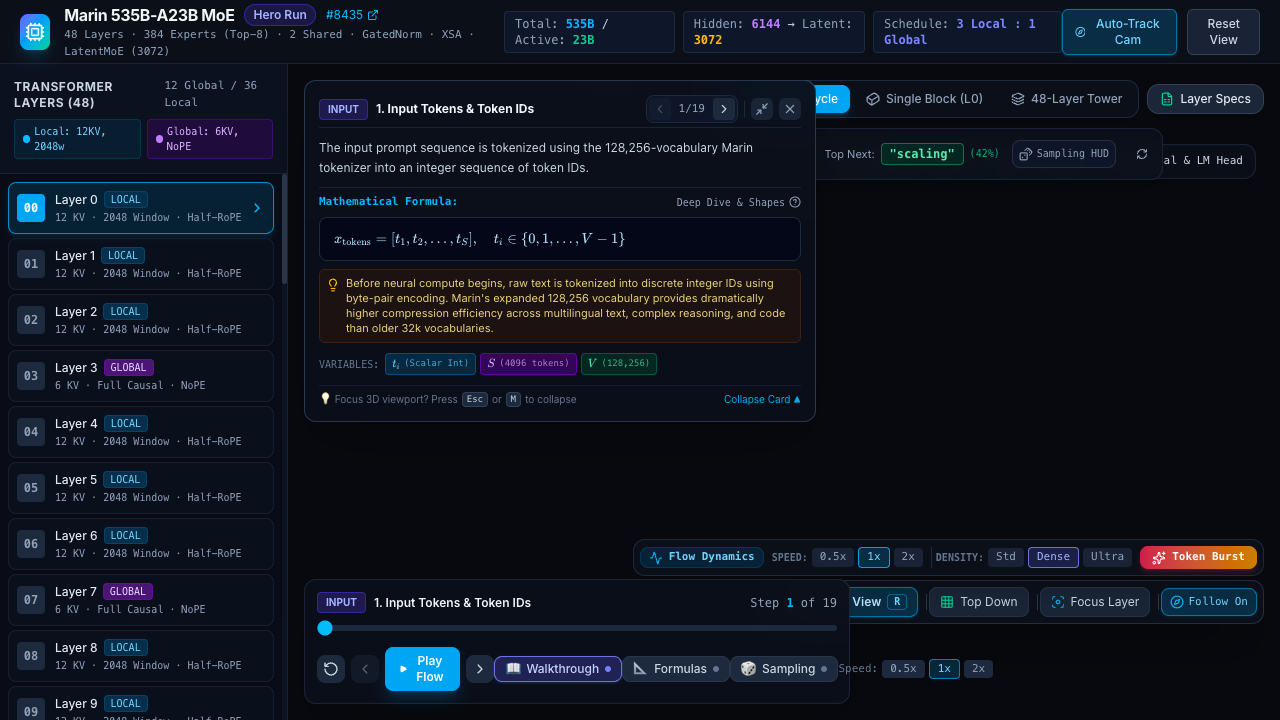Select Layer 5 in the transformer layers list
This screenshot has width=1280, height=720.
point(141,488)
